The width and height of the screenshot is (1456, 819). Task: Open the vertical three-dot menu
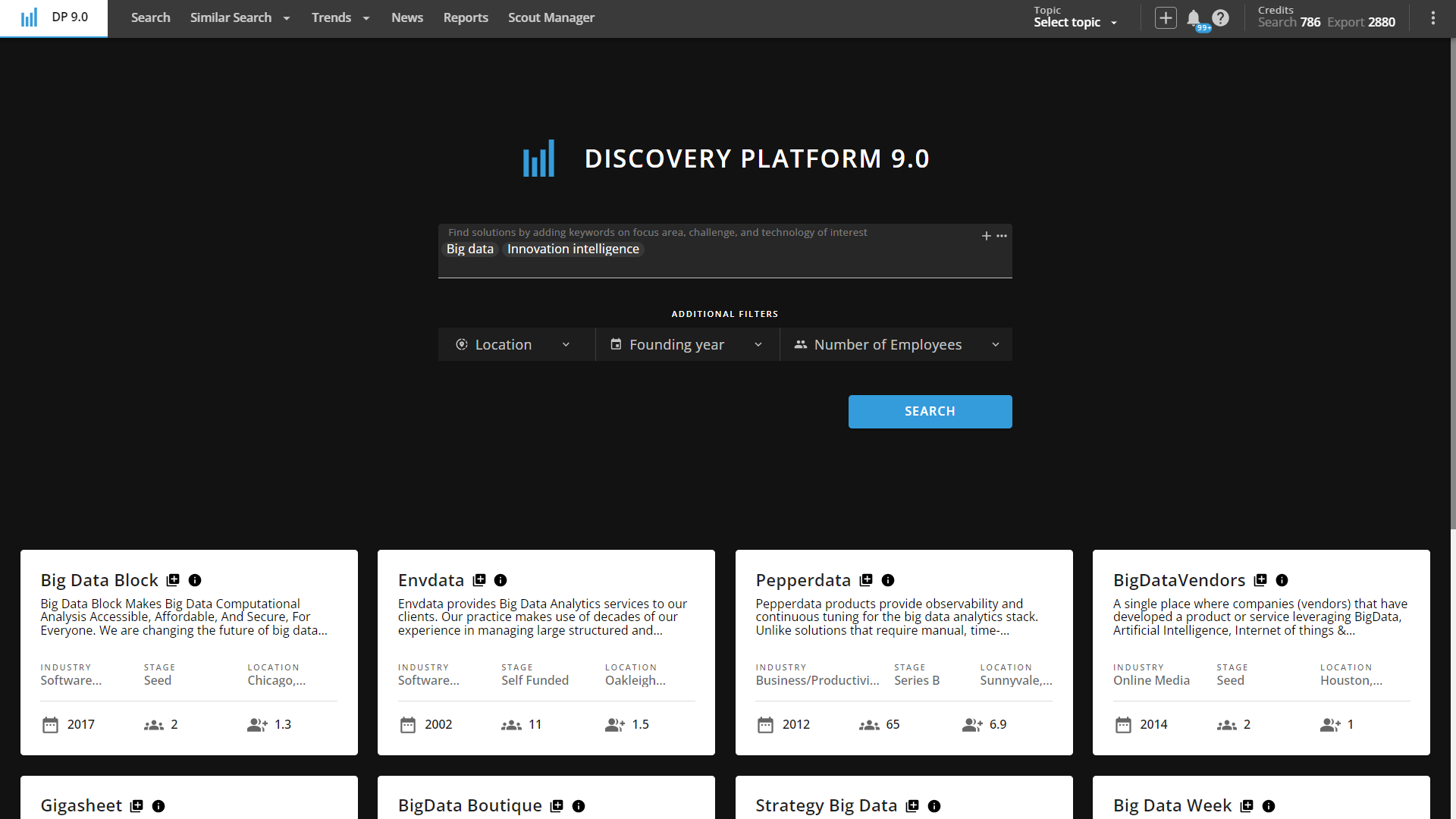(1432, 17)
